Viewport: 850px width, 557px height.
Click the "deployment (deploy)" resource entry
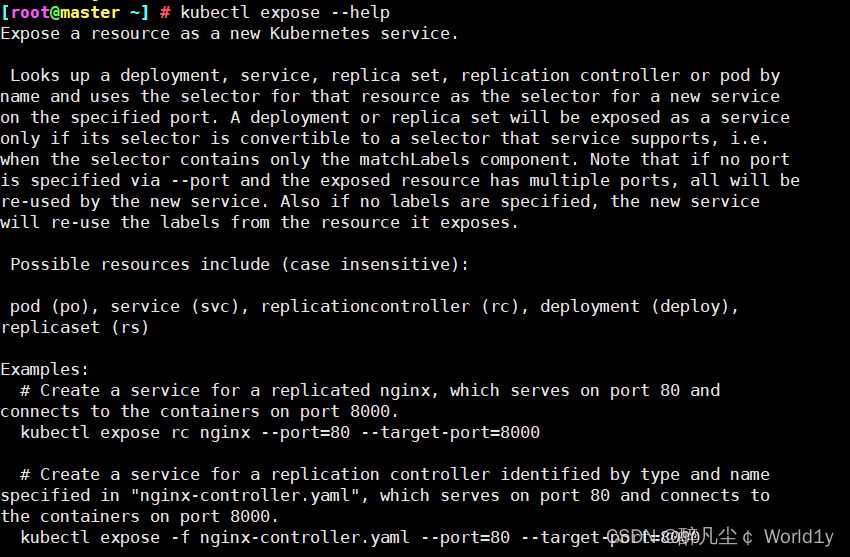(x=640, y=306)
